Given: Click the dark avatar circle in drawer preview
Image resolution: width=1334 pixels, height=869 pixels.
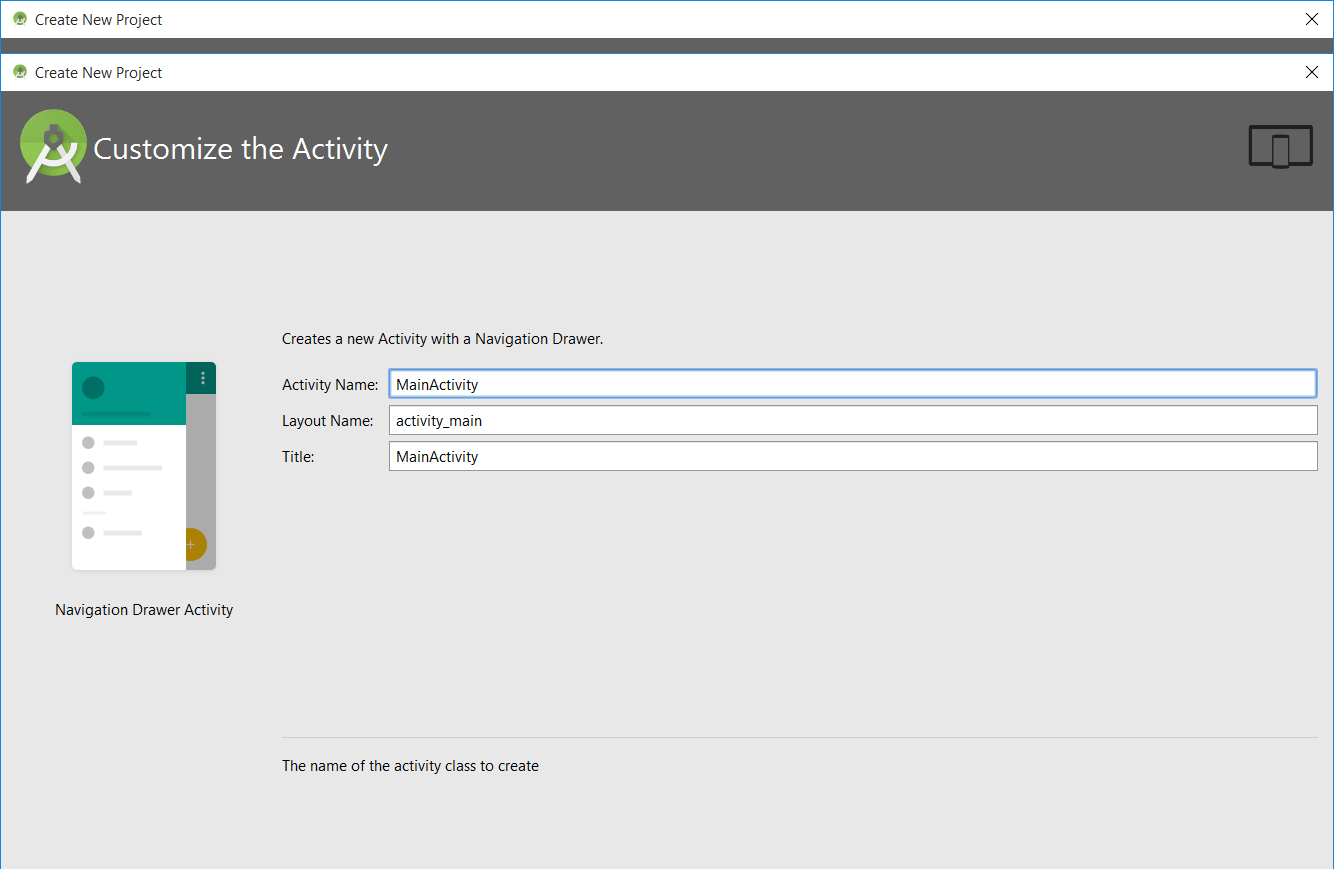Looking at the screenshot, I should pos(93,388).
